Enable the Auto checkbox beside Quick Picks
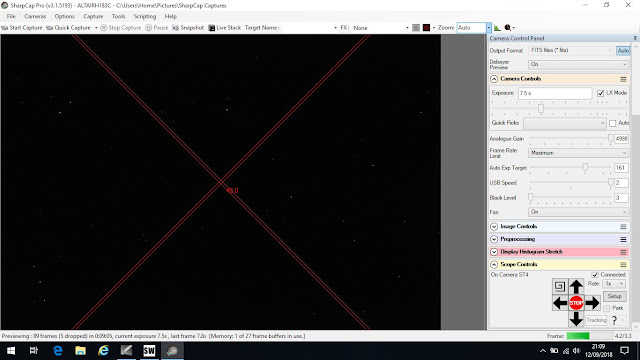Viewport: 640px width, 360px height. [x=613, y=123]
